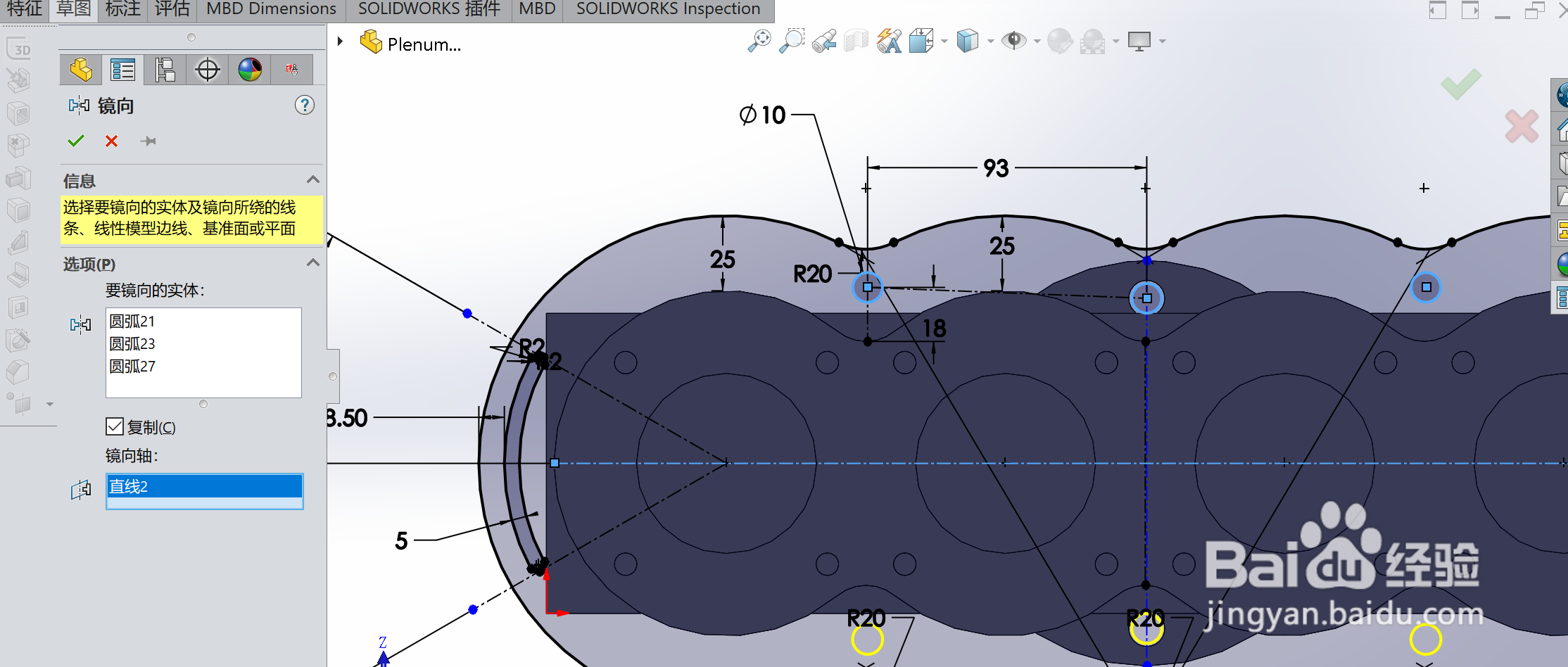Switch to the 草图 tab

tap(73, 9)
